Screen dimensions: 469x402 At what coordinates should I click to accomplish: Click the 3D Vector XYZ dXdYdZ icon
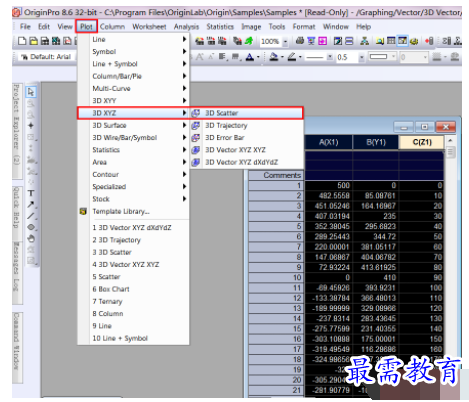(x=196, y=162)
